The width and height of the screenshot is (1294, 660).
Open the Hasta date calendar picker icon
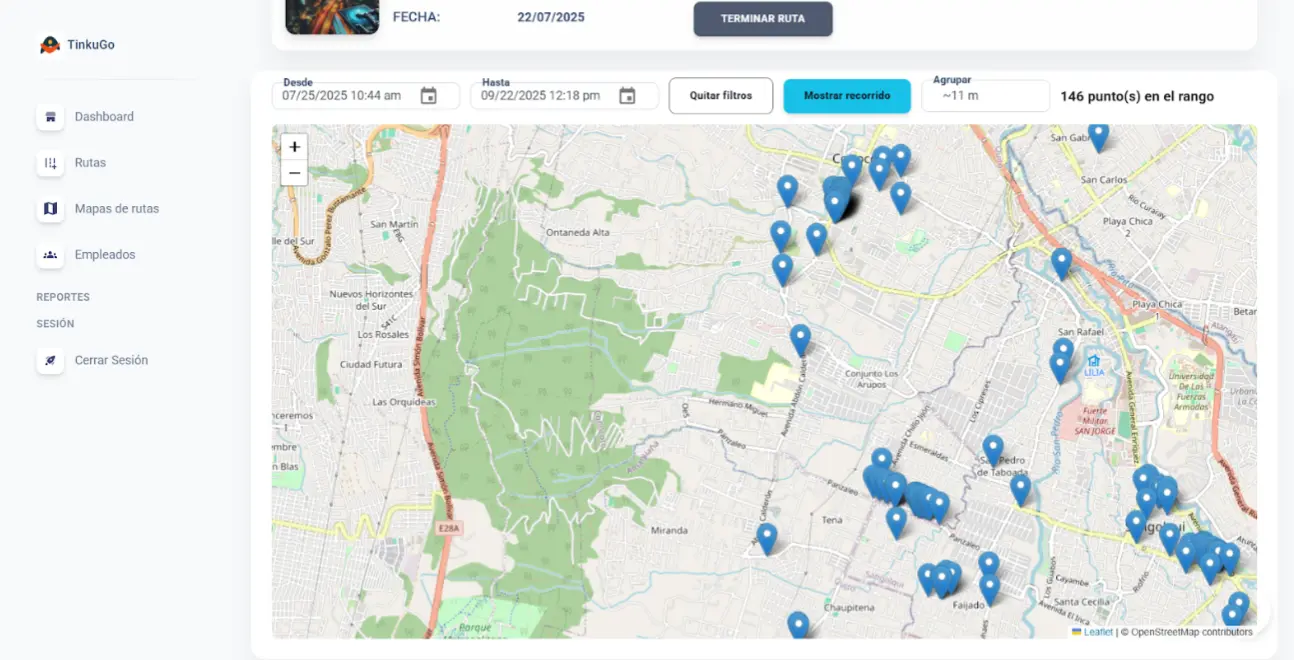pyautogui.click(x=627, y=96)
